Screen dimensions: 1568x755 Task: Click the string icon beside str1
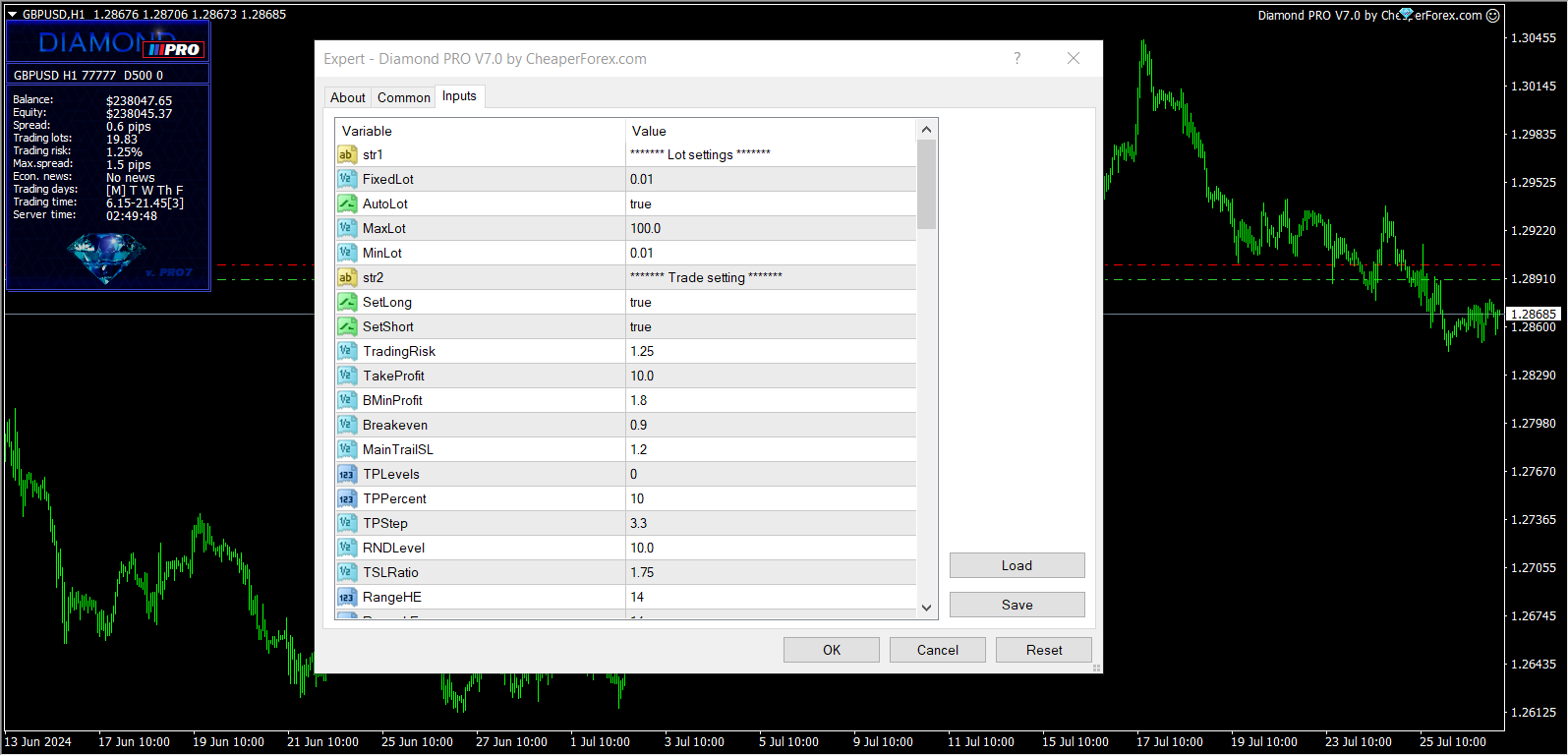[347, 154]
